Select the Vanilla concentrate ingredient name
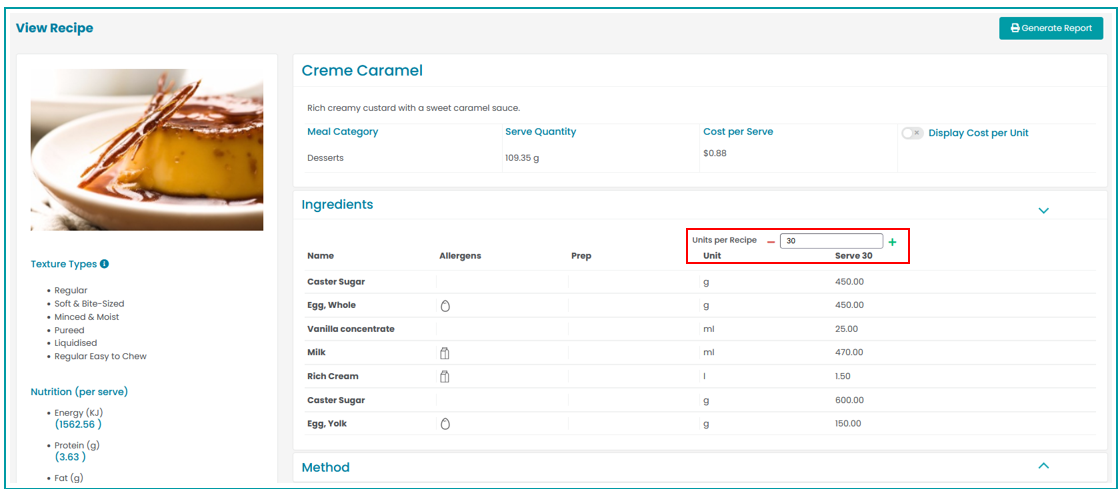Image resolution: width=1120 pixels, height=490 pixels. [351, 329]
